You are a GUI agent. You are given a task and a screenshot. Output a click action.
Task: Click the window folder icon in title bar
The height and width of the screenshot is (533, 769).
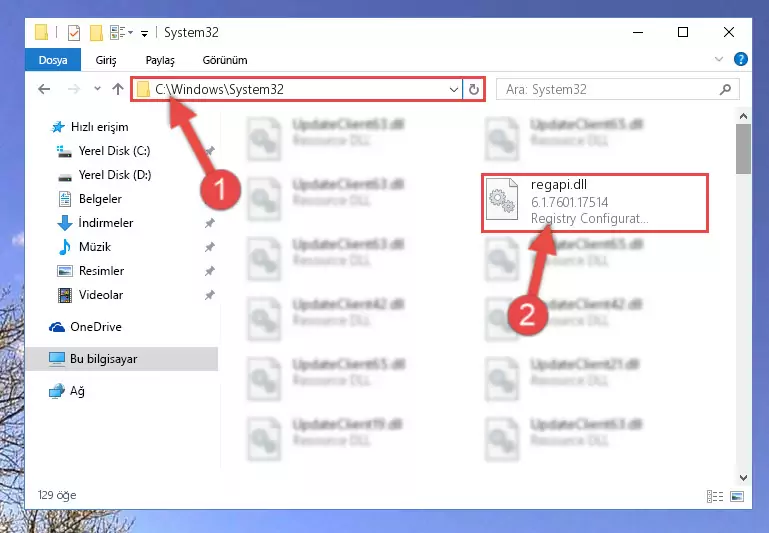[x=42, y=32]
